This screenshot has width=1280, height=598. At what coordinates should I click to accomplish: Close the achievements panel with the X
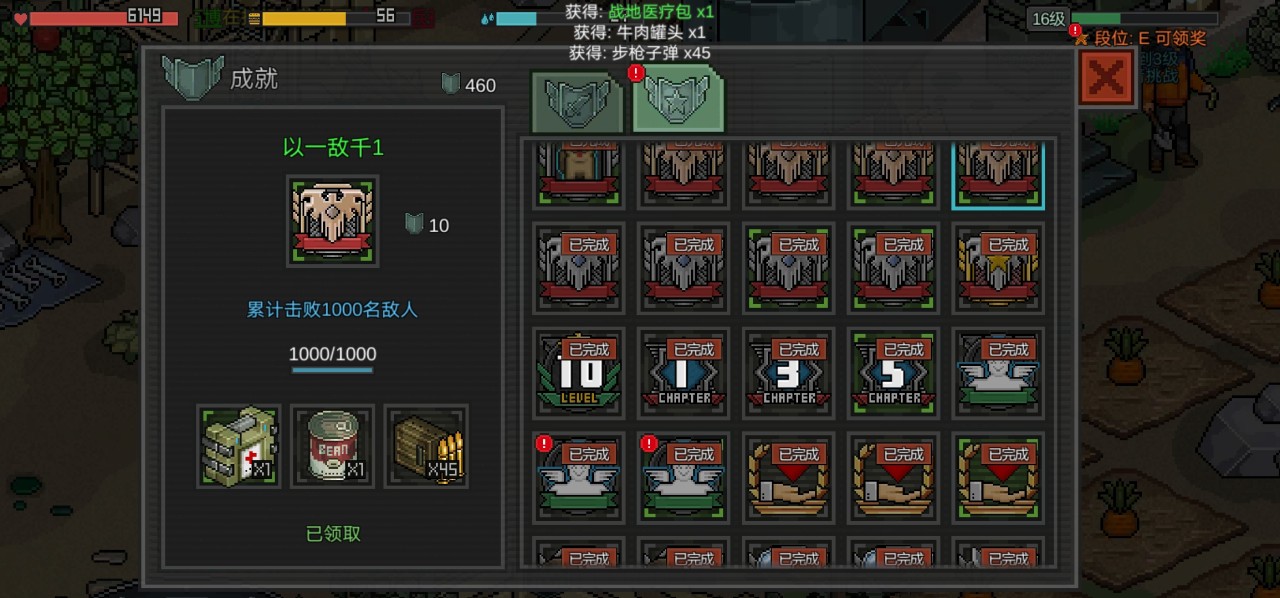tap(1107, 78)
